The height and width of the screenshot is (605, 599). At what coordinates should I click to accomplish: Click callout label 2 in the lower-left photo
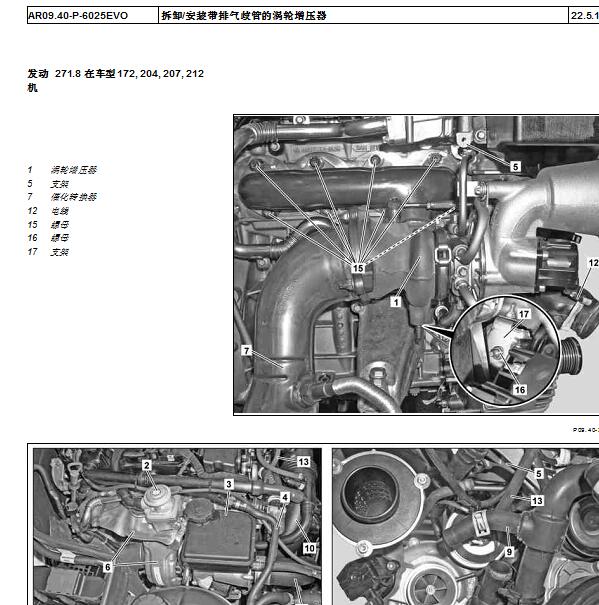147,466
